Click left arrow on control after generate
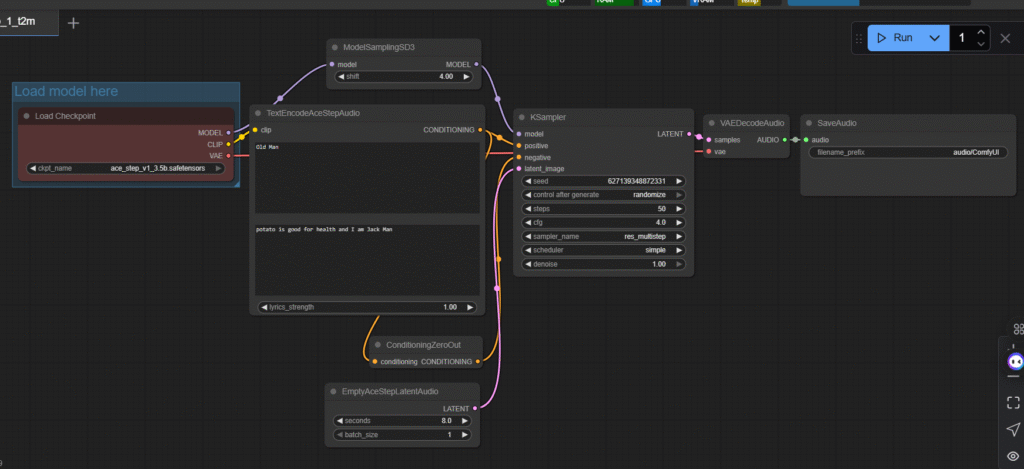Viewport: 1024px width, 469px height. (528, 195)
